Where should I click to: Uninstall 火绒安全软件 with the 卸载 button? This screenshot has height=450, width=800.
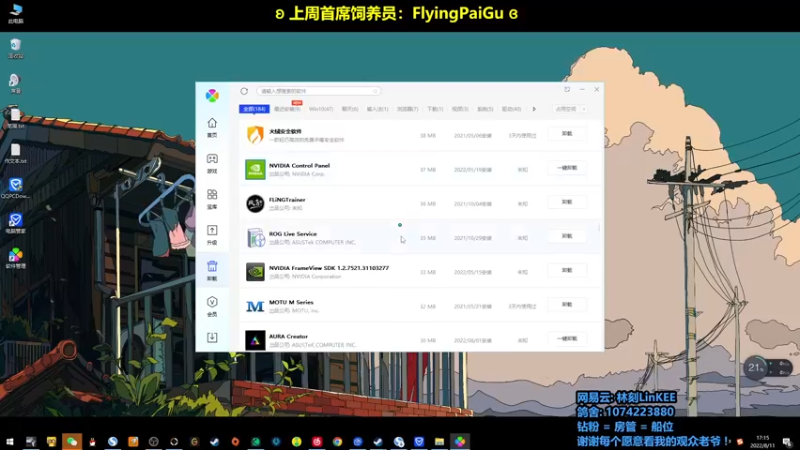tap(567, 134)
